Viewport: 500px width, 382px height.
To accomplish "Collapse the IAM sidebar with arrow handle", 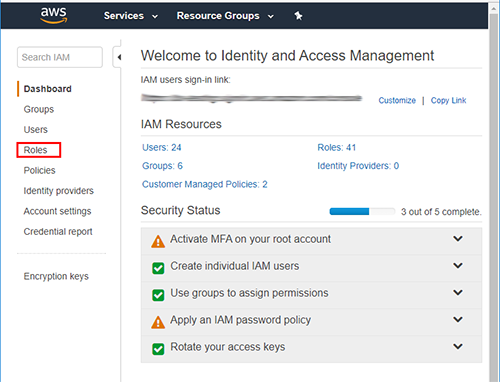I will 117,57.
